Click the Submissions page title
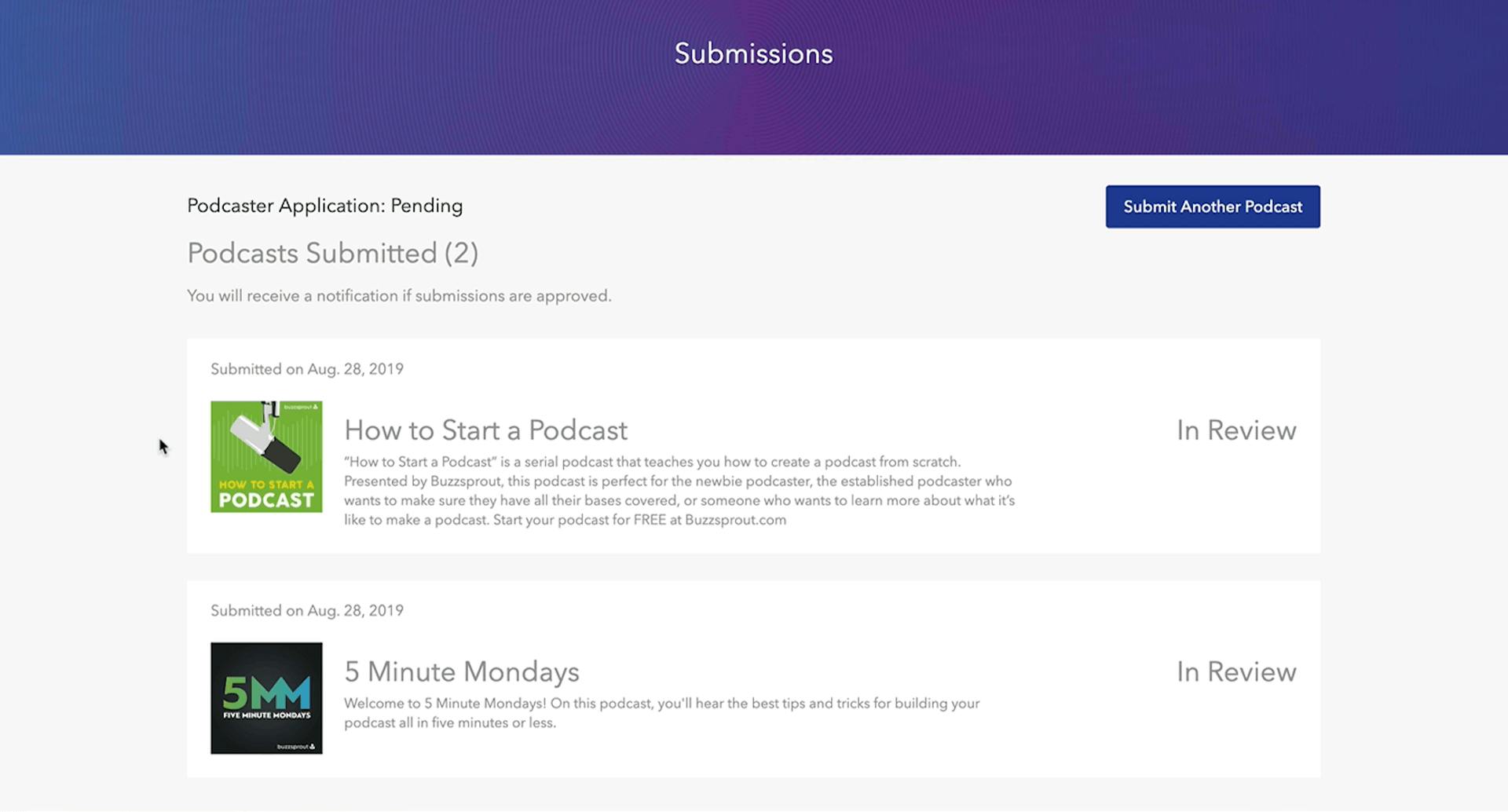1508x812 pixels. pyautogui.click(x=752, y=53)
